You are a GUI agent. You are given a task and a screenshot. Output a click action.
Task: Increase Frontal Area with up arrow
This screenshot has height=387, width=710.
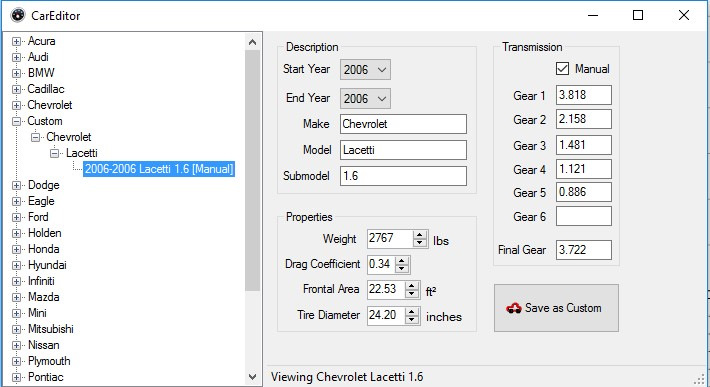tap(412, 286)
